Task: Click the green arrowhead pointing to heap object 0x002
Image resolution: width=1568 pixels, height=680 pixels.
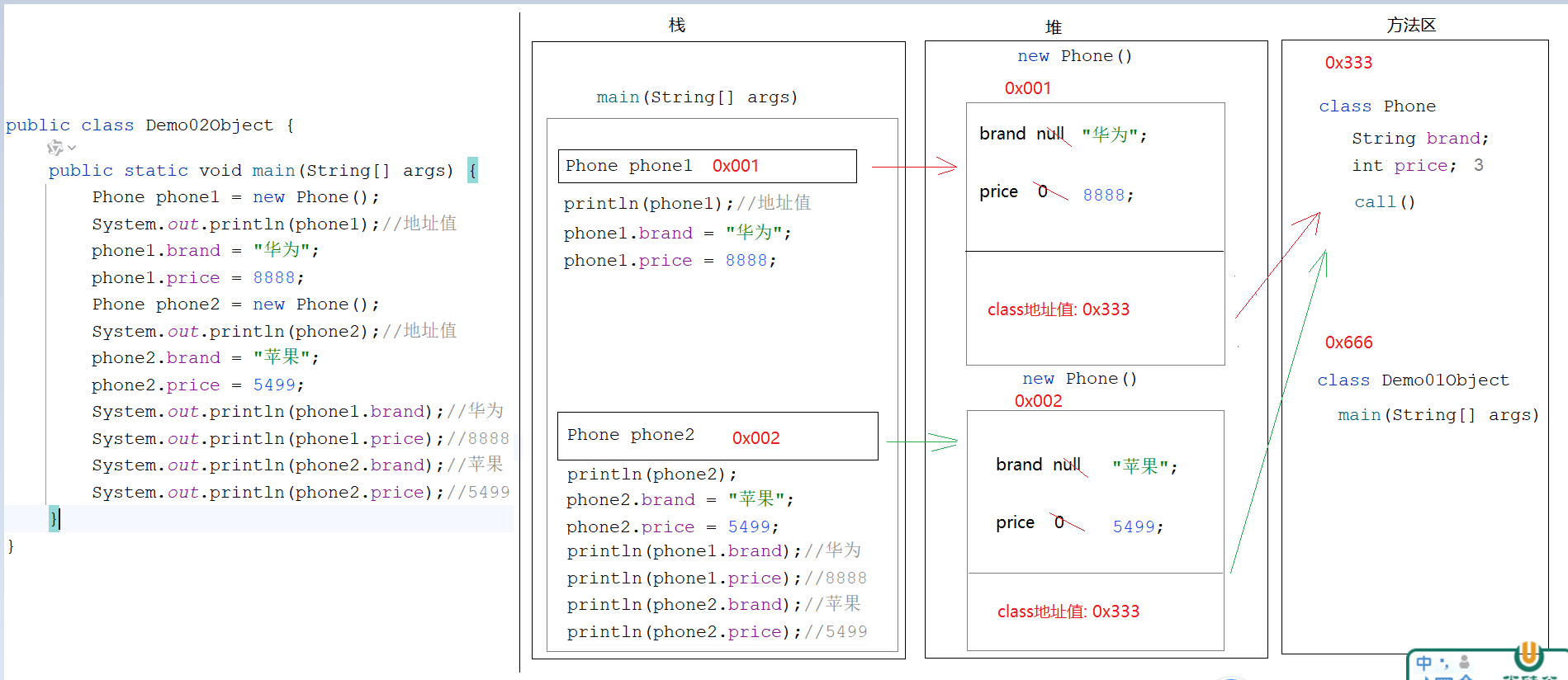Action: 945,442
